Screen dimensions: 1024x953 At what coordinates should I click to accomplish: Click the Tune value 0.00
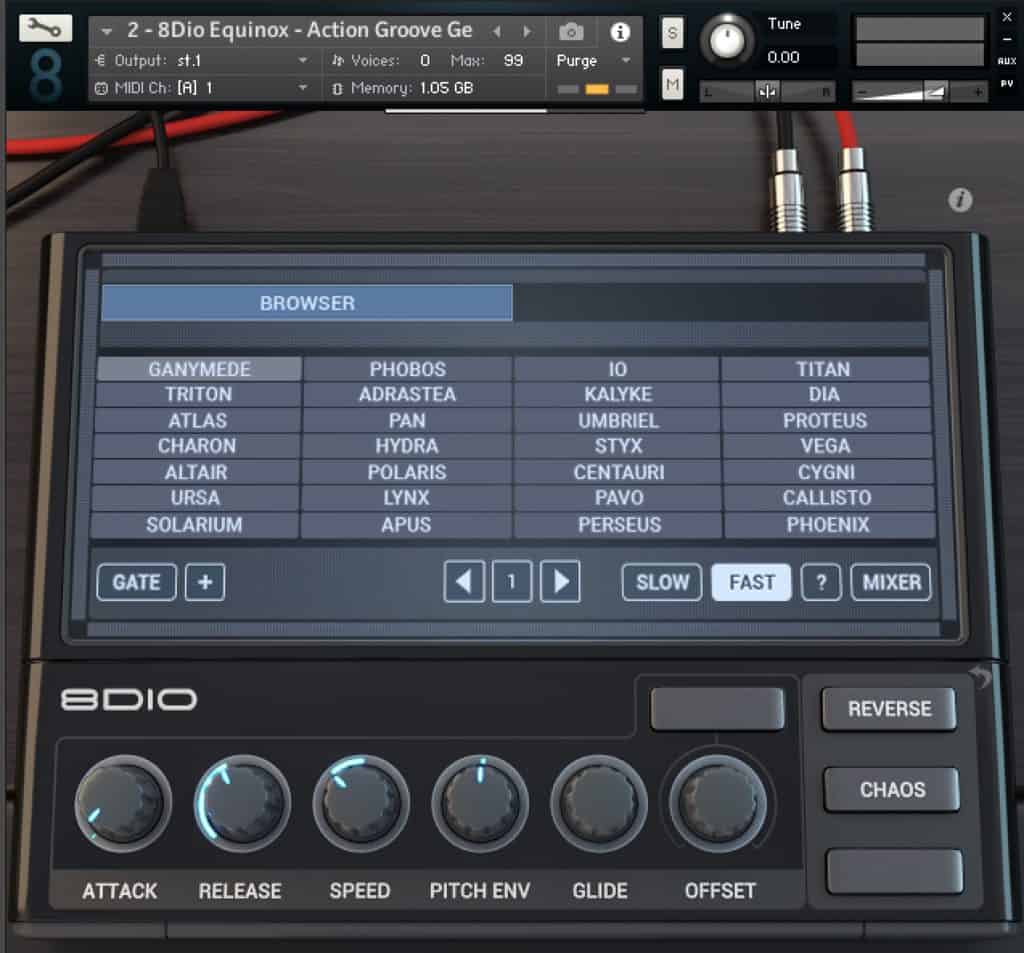point(783,57)
